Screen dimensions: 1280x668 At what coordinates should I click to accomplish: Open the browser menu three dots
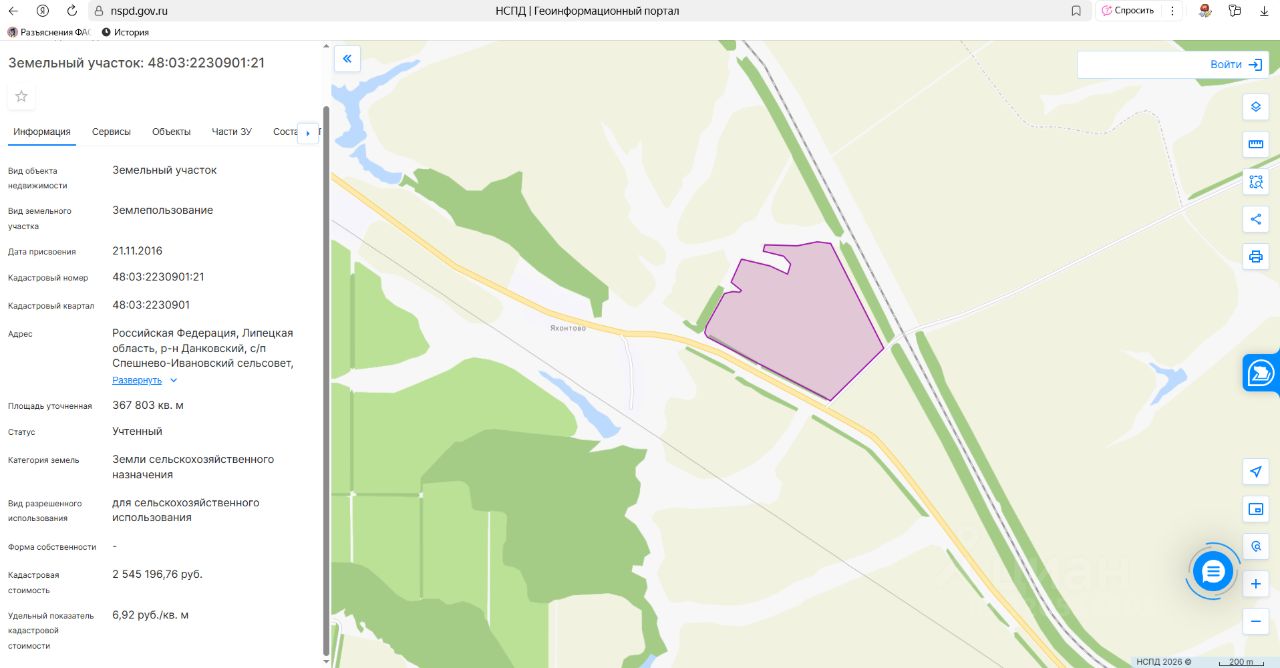click(x=1172, y=10)
